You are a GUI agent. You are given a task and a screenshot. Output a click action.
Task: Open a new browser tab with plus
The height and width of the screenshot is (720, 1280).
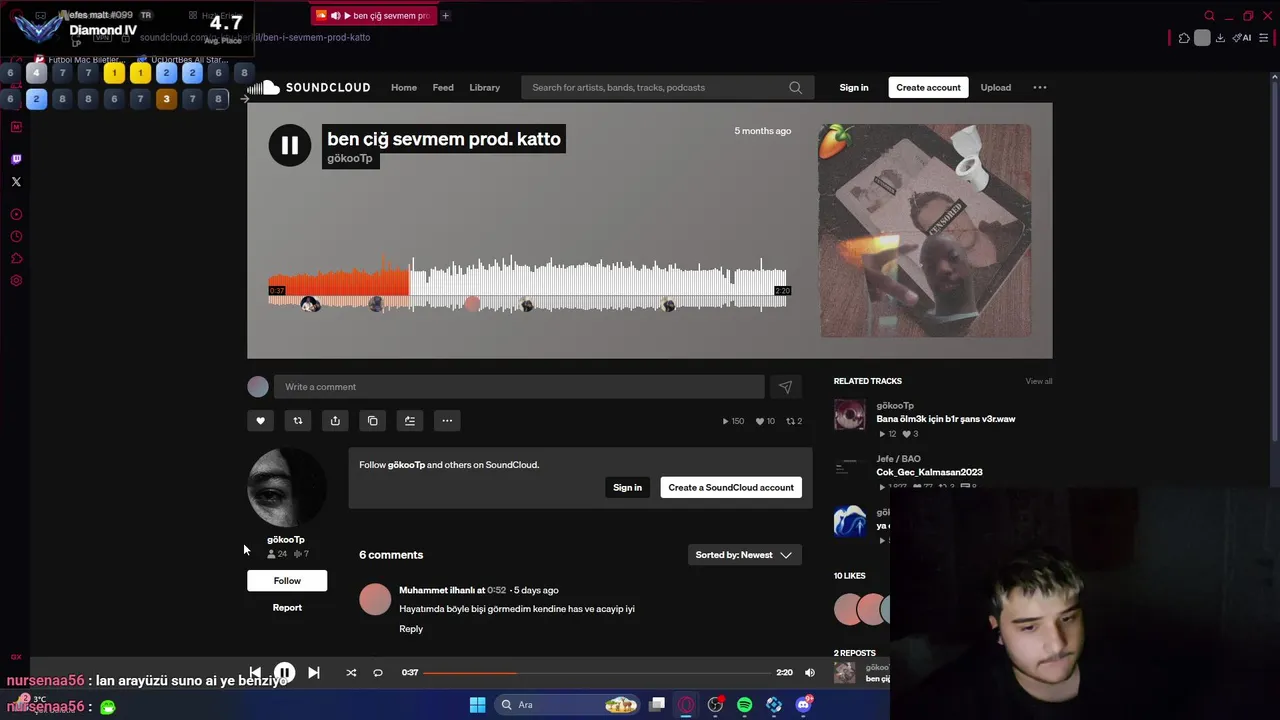pos(445,15)
